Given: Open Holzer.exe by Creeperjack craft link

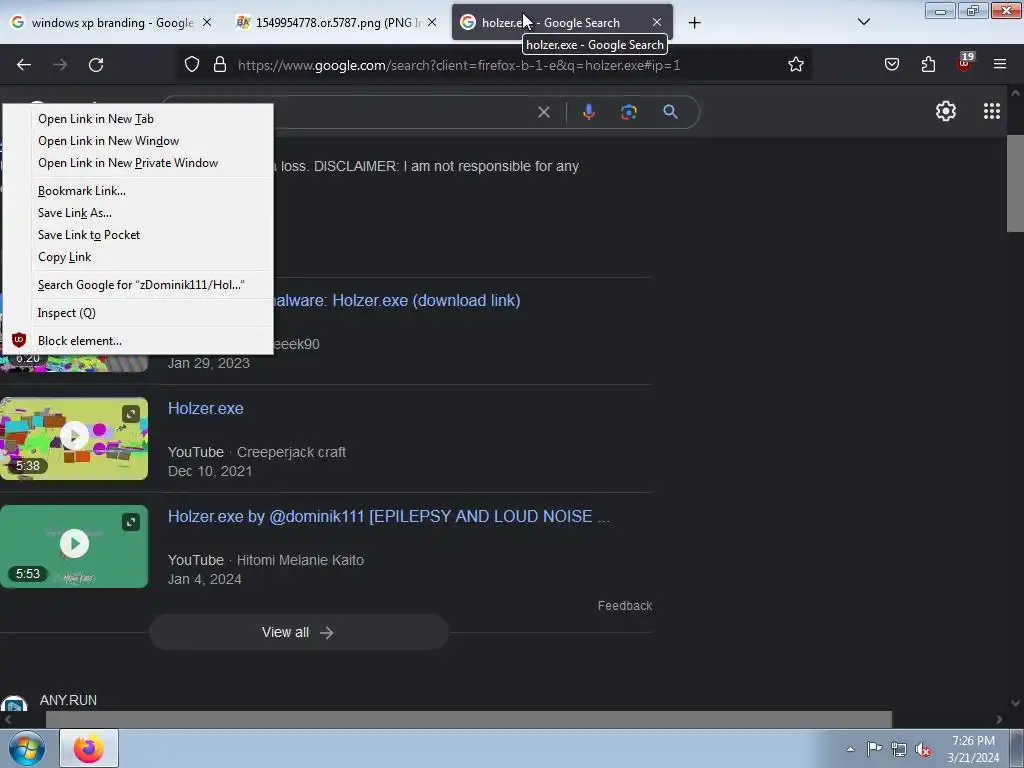Looking at the screenshot, I should tap(206, 408).
